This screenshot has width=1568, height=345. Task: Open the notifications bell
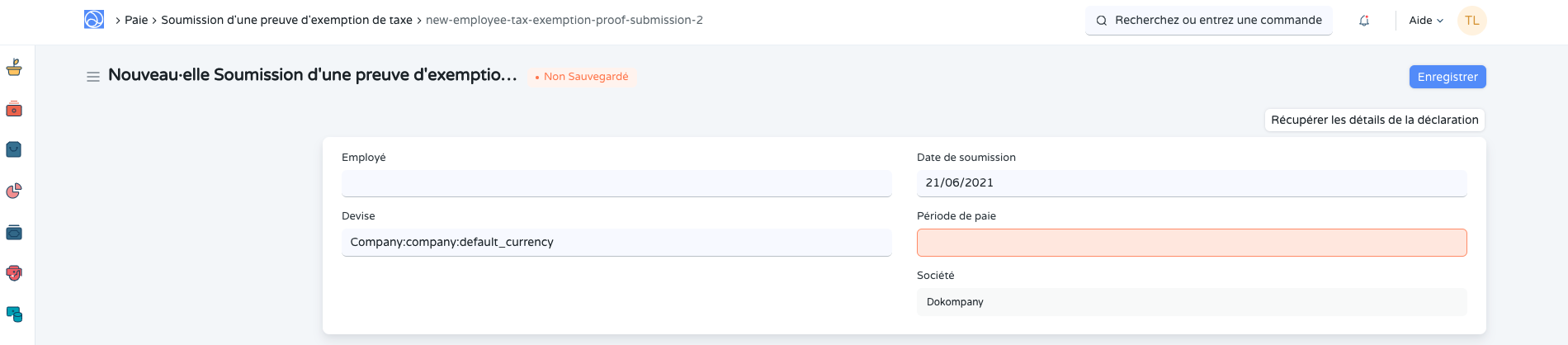1364,21
